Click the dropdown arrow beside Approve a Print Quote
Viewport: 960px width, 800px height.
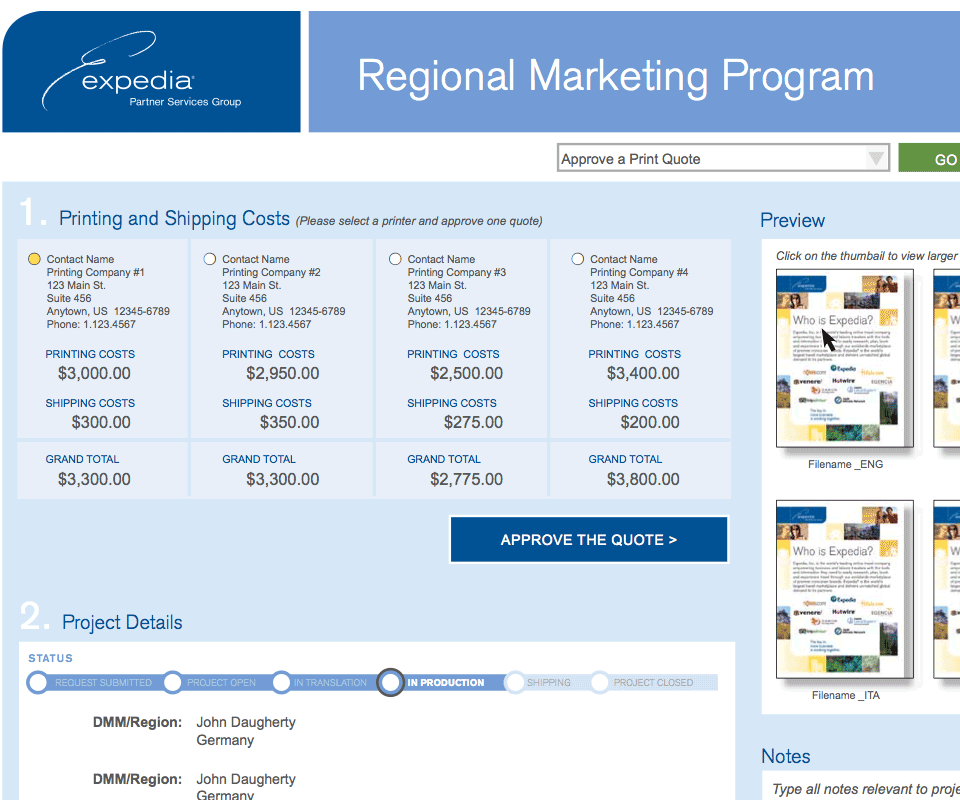876,159
